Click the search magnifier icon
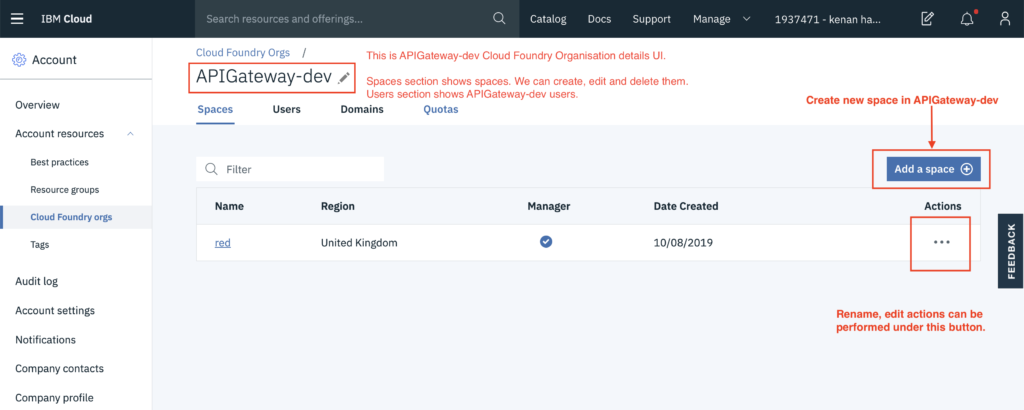 coord(500,19)
